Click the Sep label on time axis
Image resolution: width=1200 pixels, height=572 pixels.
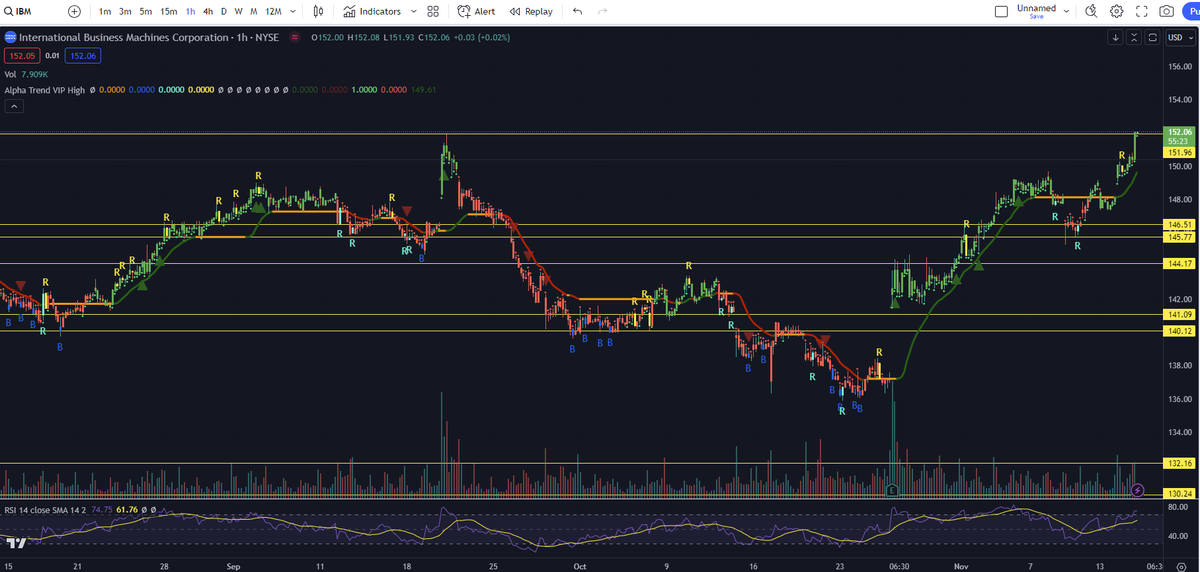pos(233,565)
